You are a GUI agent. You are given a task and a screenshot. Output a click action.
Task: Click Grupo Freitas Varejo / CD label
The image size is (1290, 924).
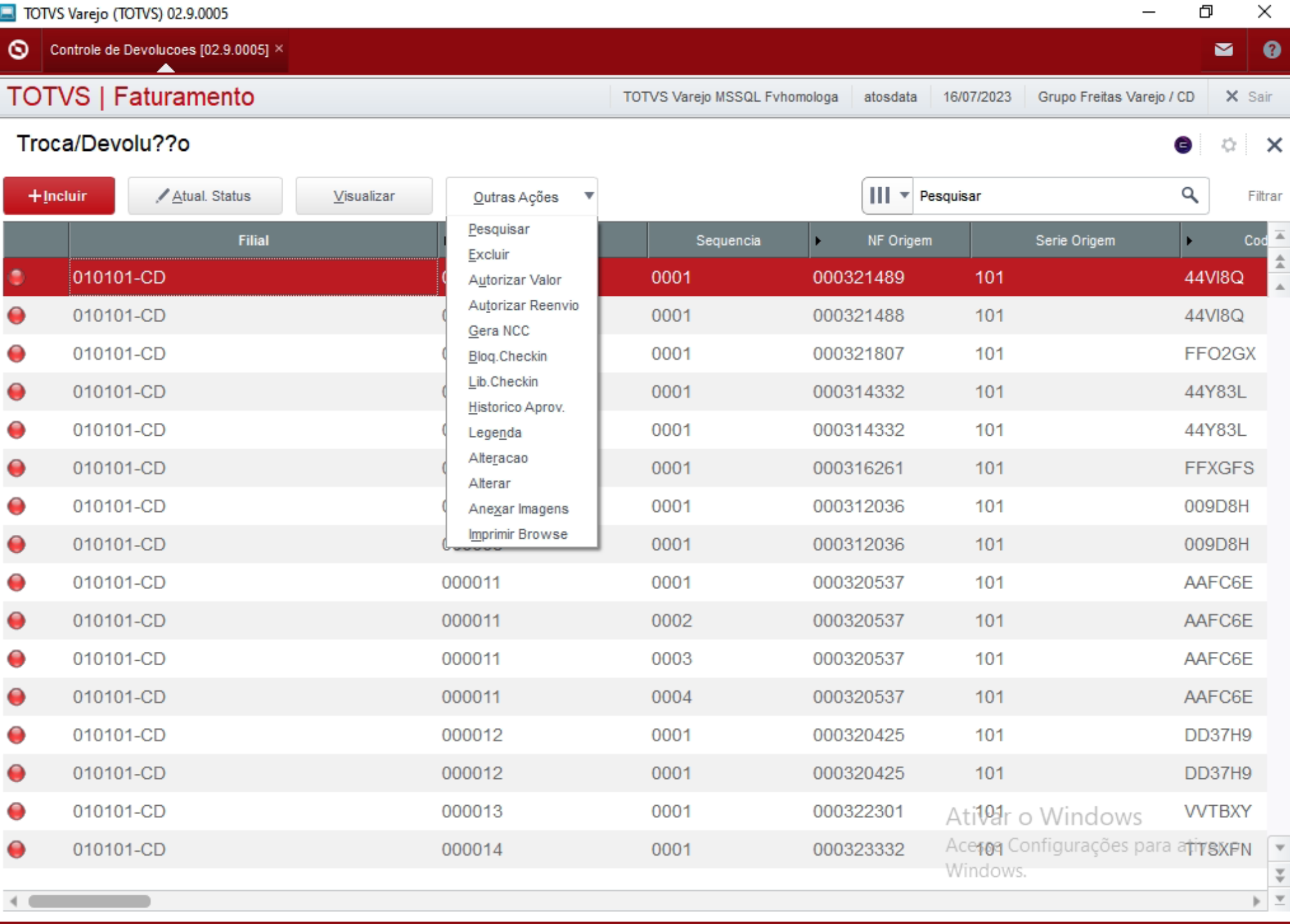click(x=1115, y=96)
